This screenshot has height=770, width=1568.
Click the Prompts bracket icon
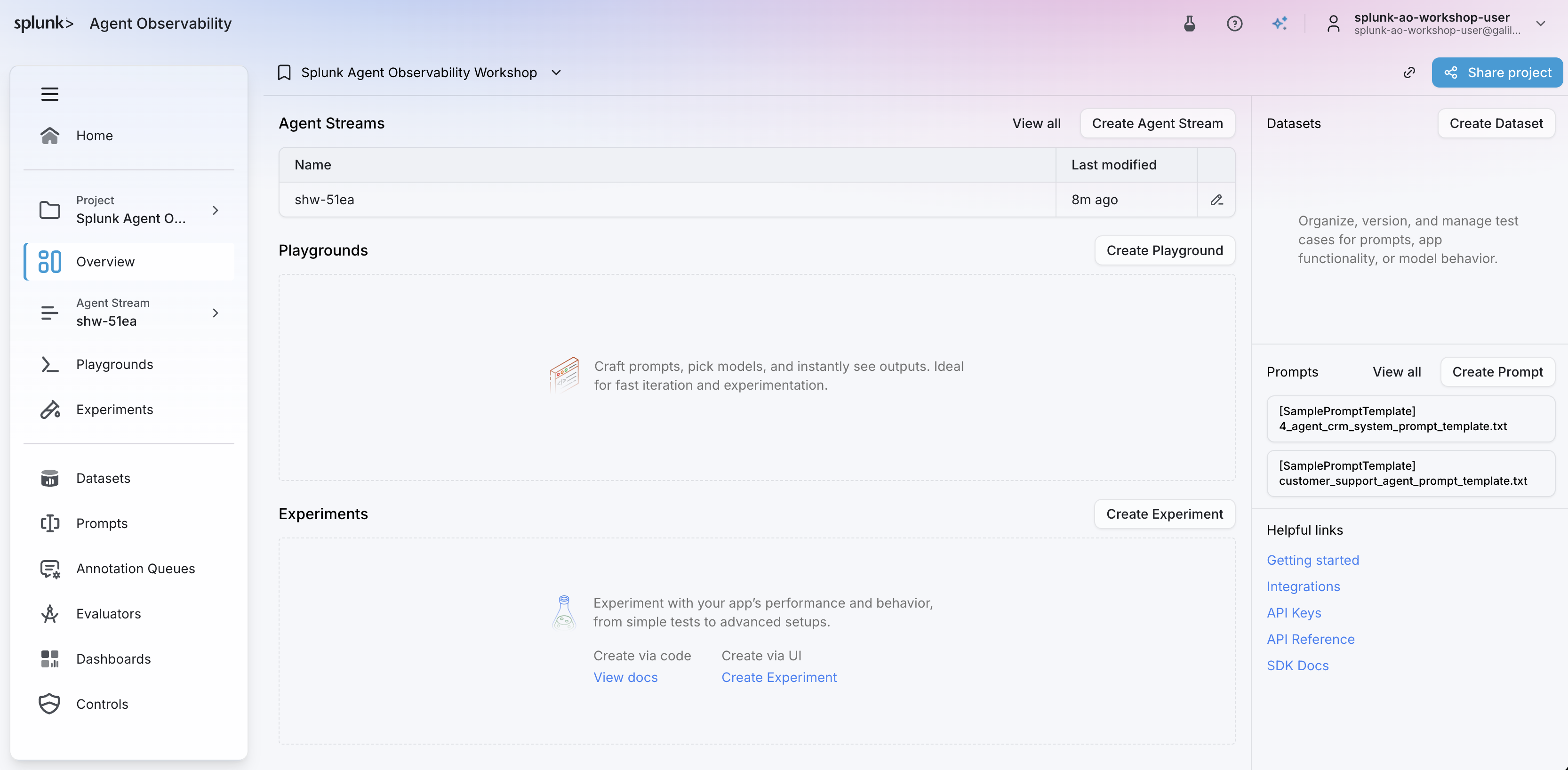[x=50, y=523]
